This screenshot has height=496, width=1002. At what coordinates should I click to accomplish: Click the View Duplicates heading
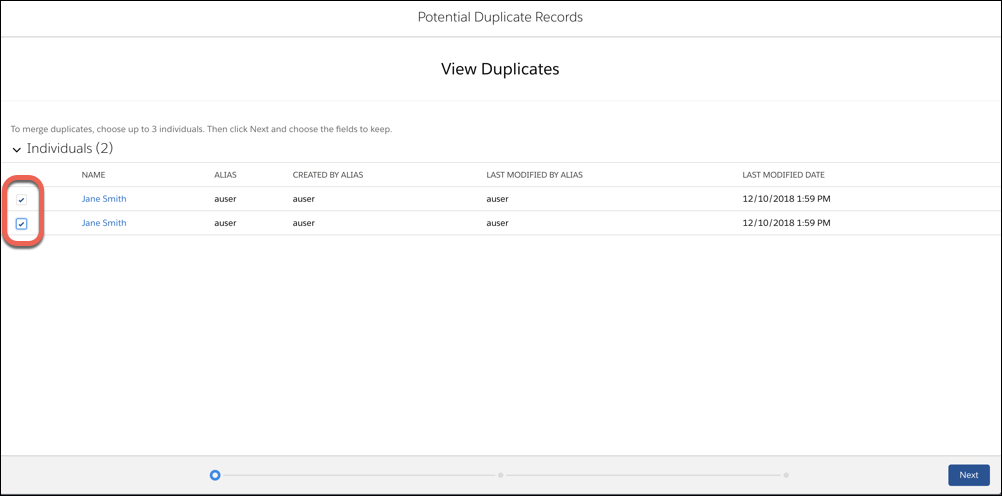pyautogui.click(x=500, y=69)
